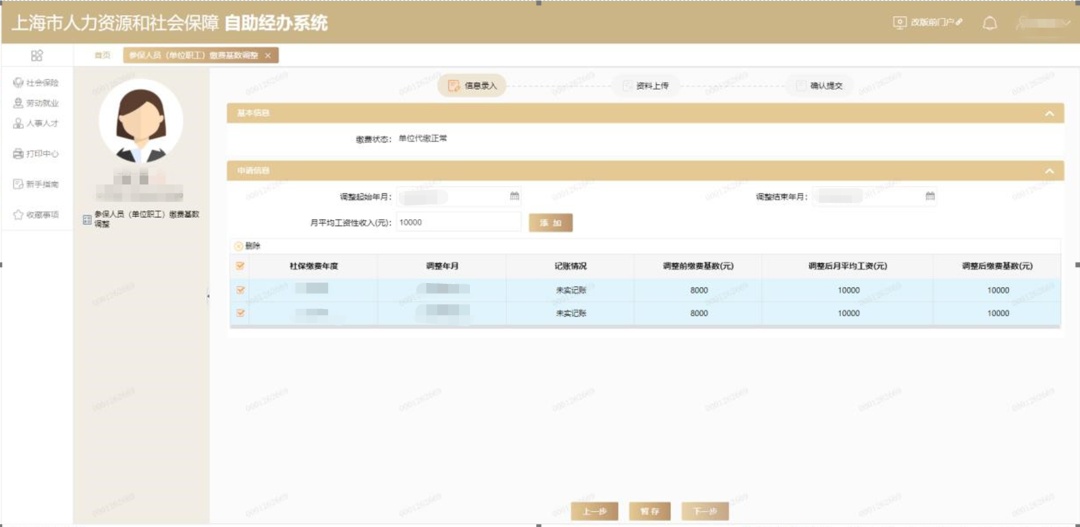This screenshot has height=527, width=1080.
Task: Open 劳动就业 in the left sidebar
Action: [x=36, y=103]
